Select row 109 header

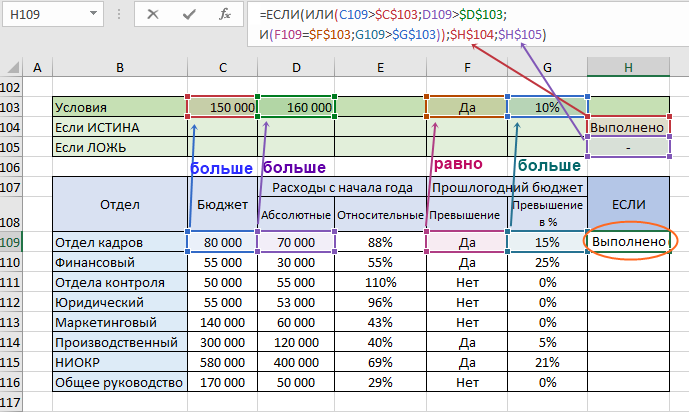[11, 242]
